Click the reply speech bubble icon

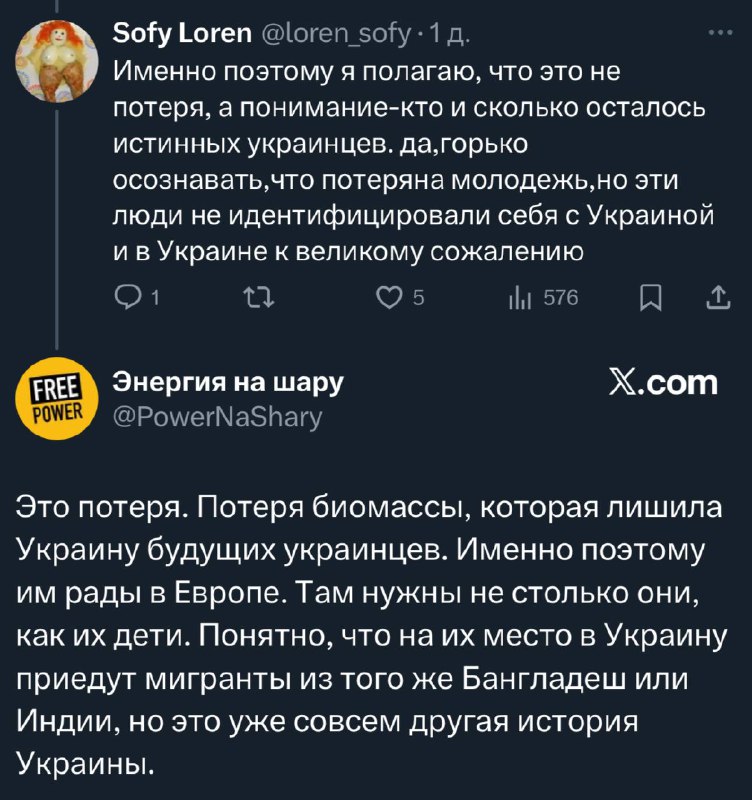[x=129, y=298]
